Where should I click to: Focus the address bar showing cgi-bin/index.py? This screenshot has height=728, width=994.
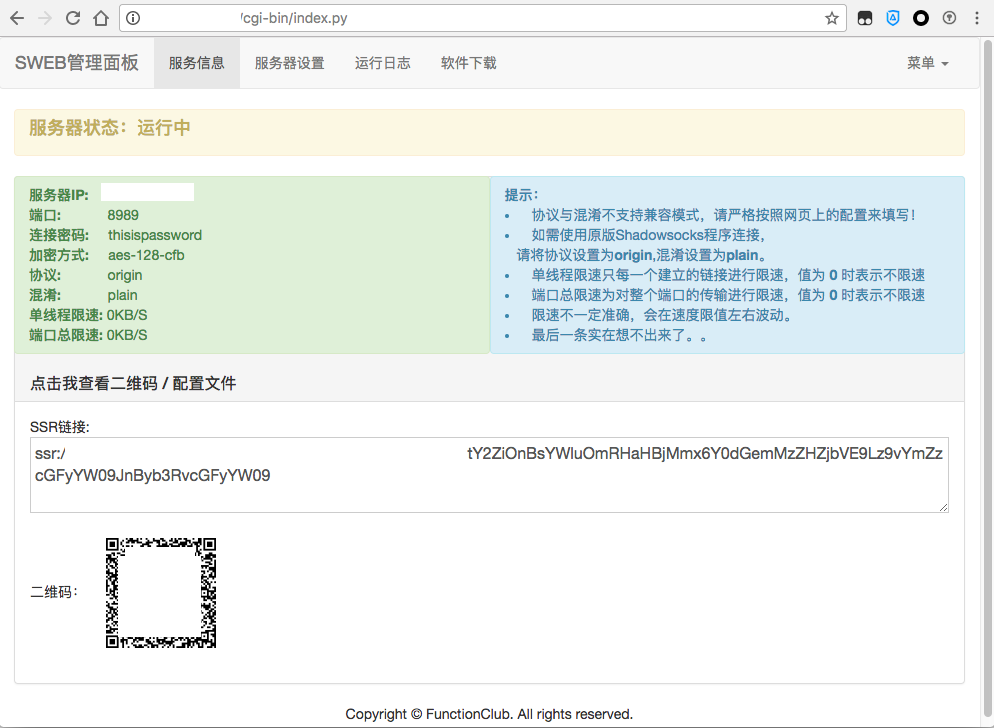pyautogui.click(x=483, y=18)
